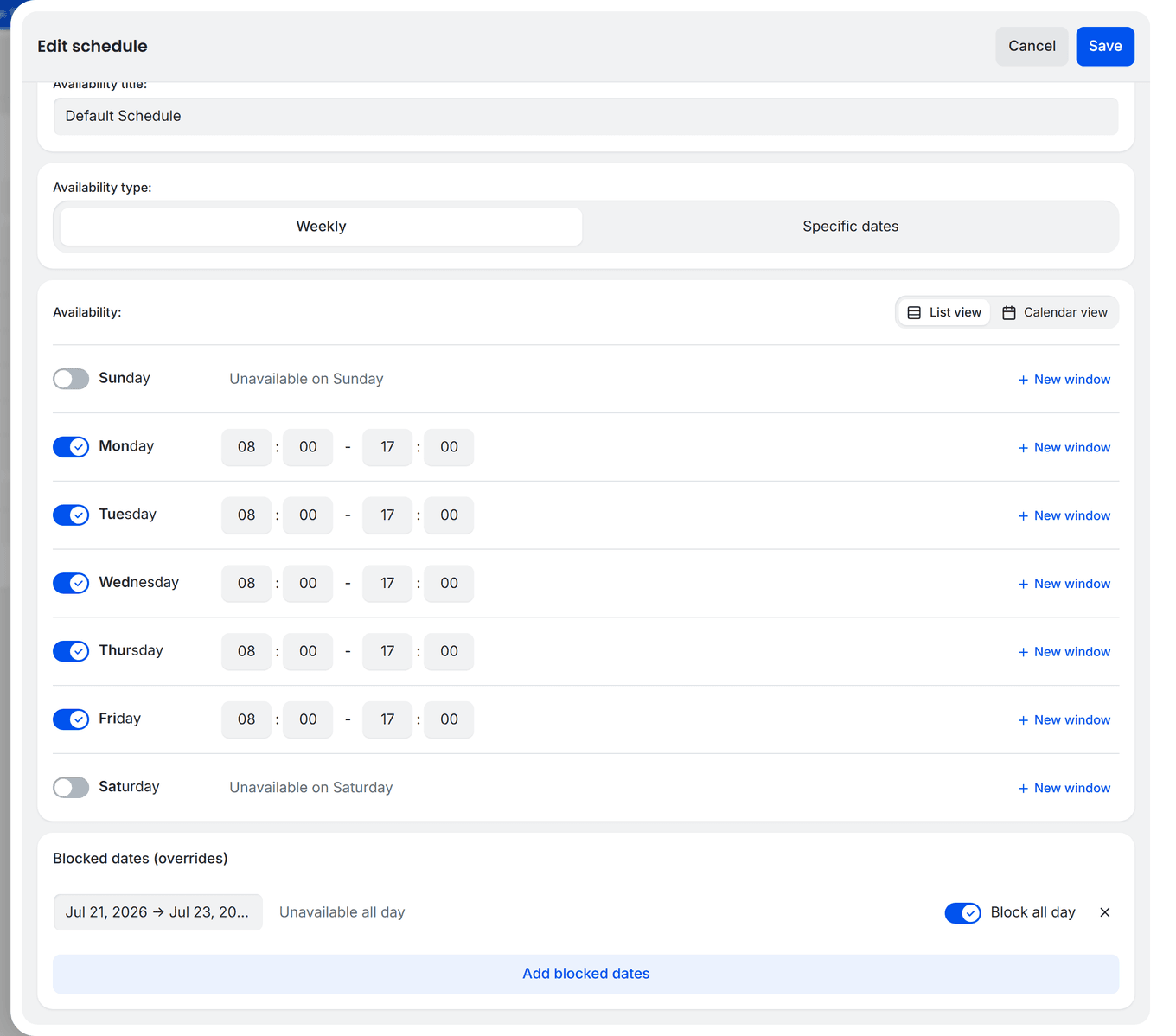The image size is (1176, 1036).
Task: Click Thursday start minutes field
Action: click(x=308, y=651)
